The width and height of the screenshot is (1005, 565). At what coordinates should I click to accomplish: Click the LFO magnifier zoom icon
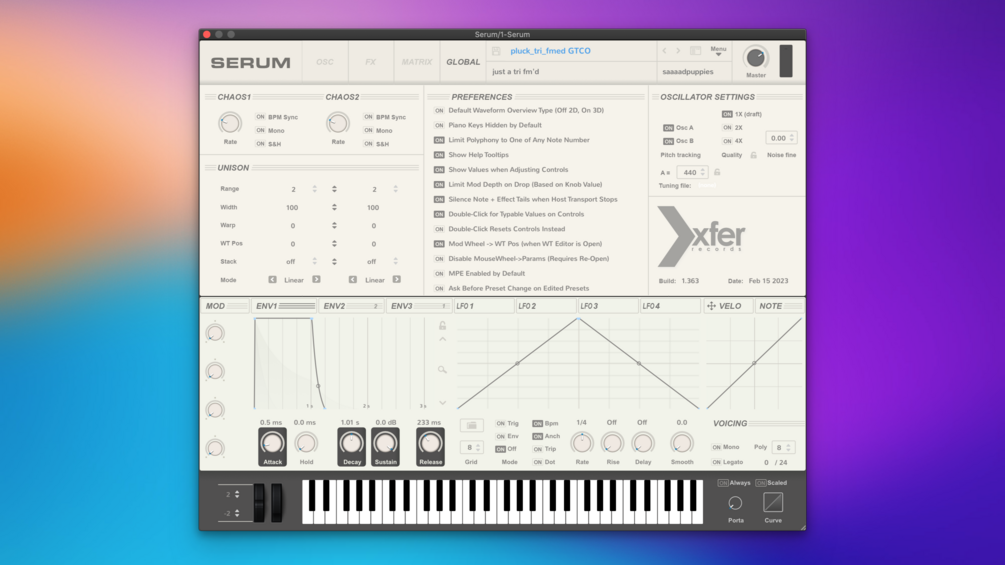coord(442,370)
